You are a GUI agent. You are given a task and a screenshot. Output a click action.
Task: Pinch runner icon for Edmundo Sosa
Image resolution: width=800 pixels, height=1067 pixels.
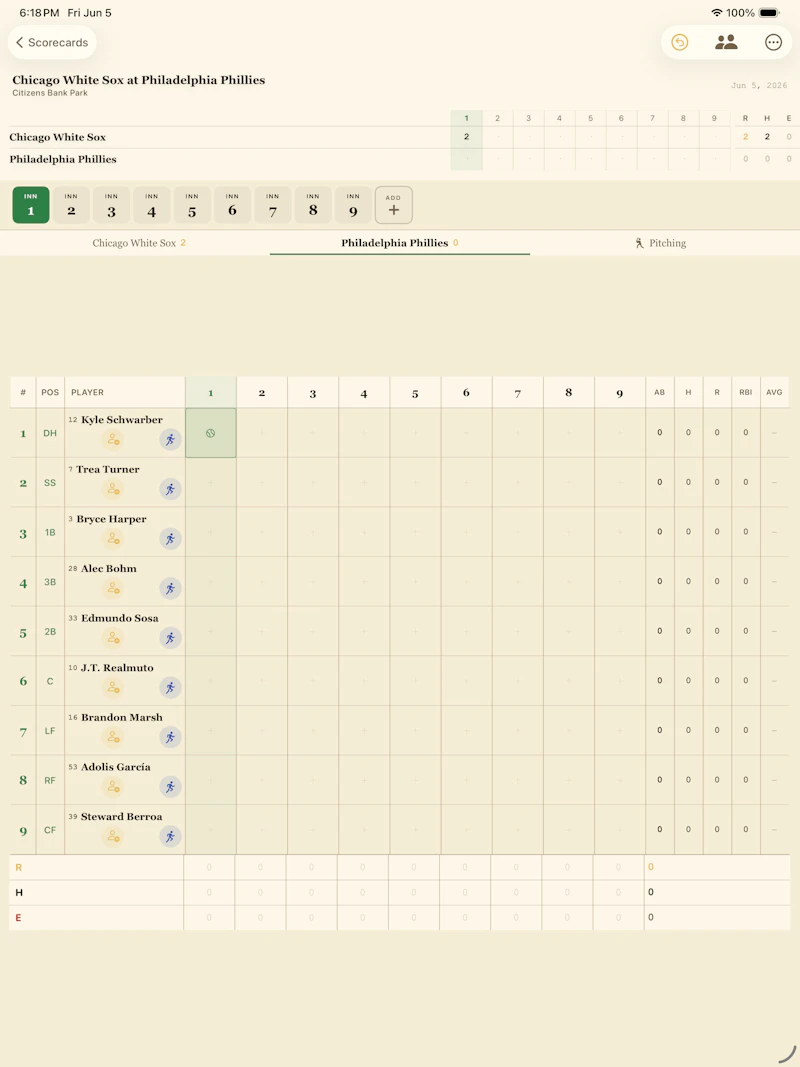click(x=171, y=638)
